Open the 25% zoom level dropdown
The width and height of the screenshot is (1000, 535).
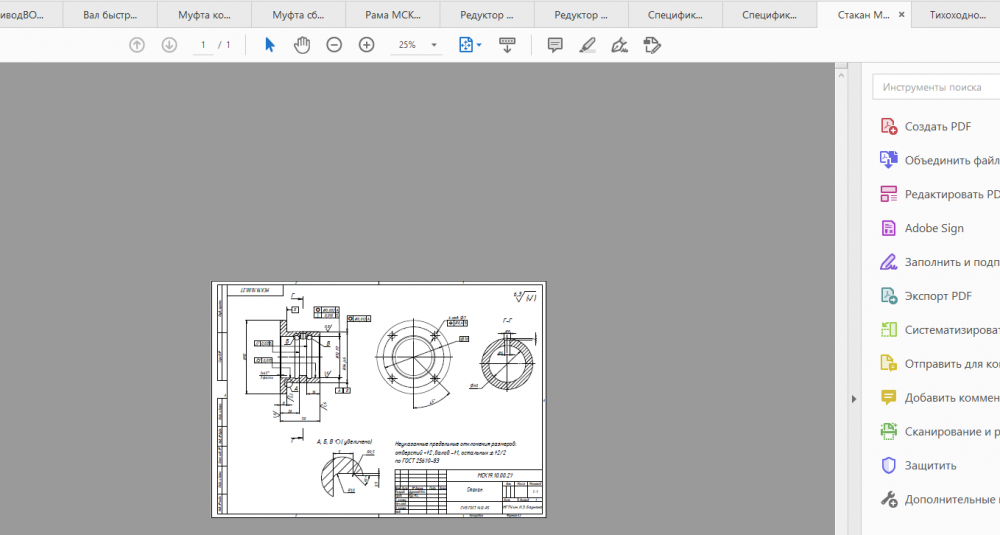pos(434,45)
